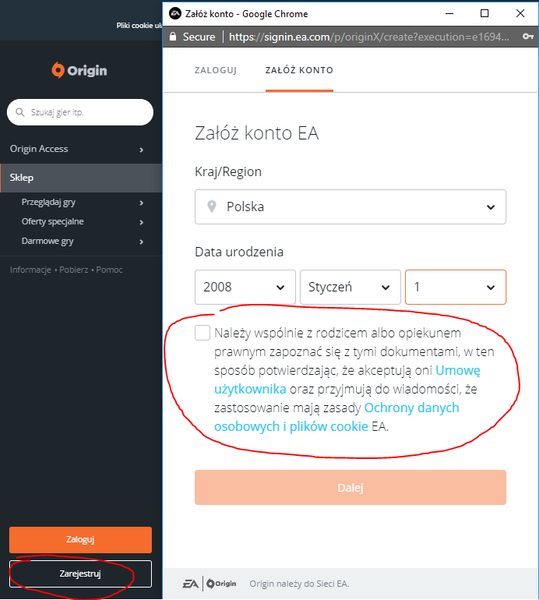
Task: Click the Origin logo in footer
Action: (x=221, y=584)
